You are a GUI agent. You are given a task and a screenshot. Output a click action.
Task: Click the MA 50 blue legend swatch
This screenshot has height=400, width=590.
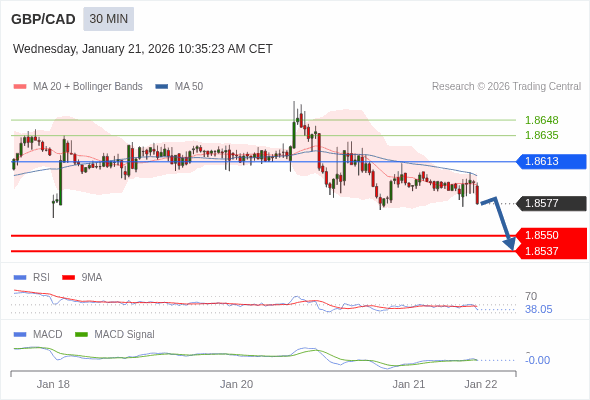(162, 87)
